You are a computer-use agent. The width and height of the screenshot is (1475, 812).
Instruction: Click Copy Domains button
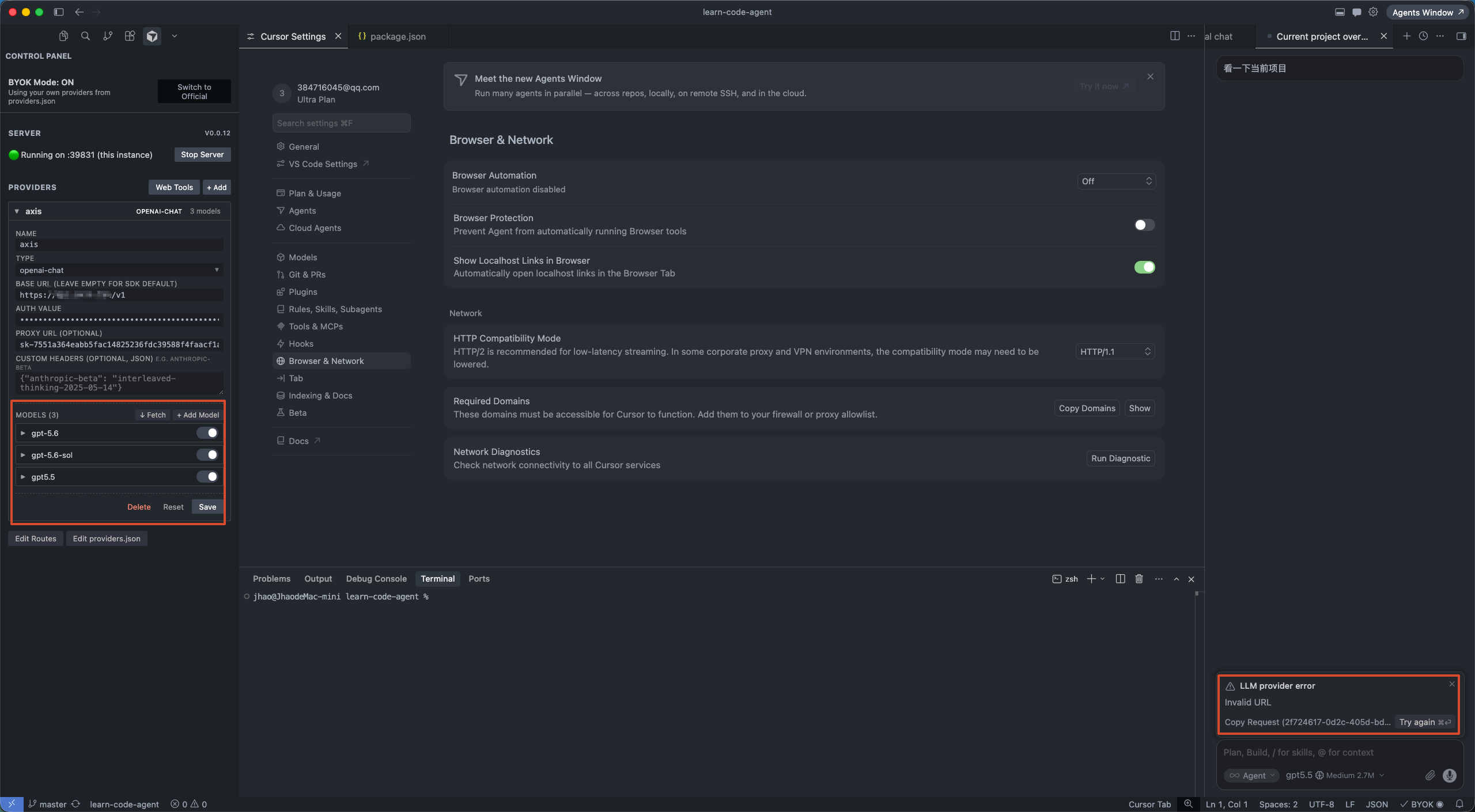click(1087, 408)
